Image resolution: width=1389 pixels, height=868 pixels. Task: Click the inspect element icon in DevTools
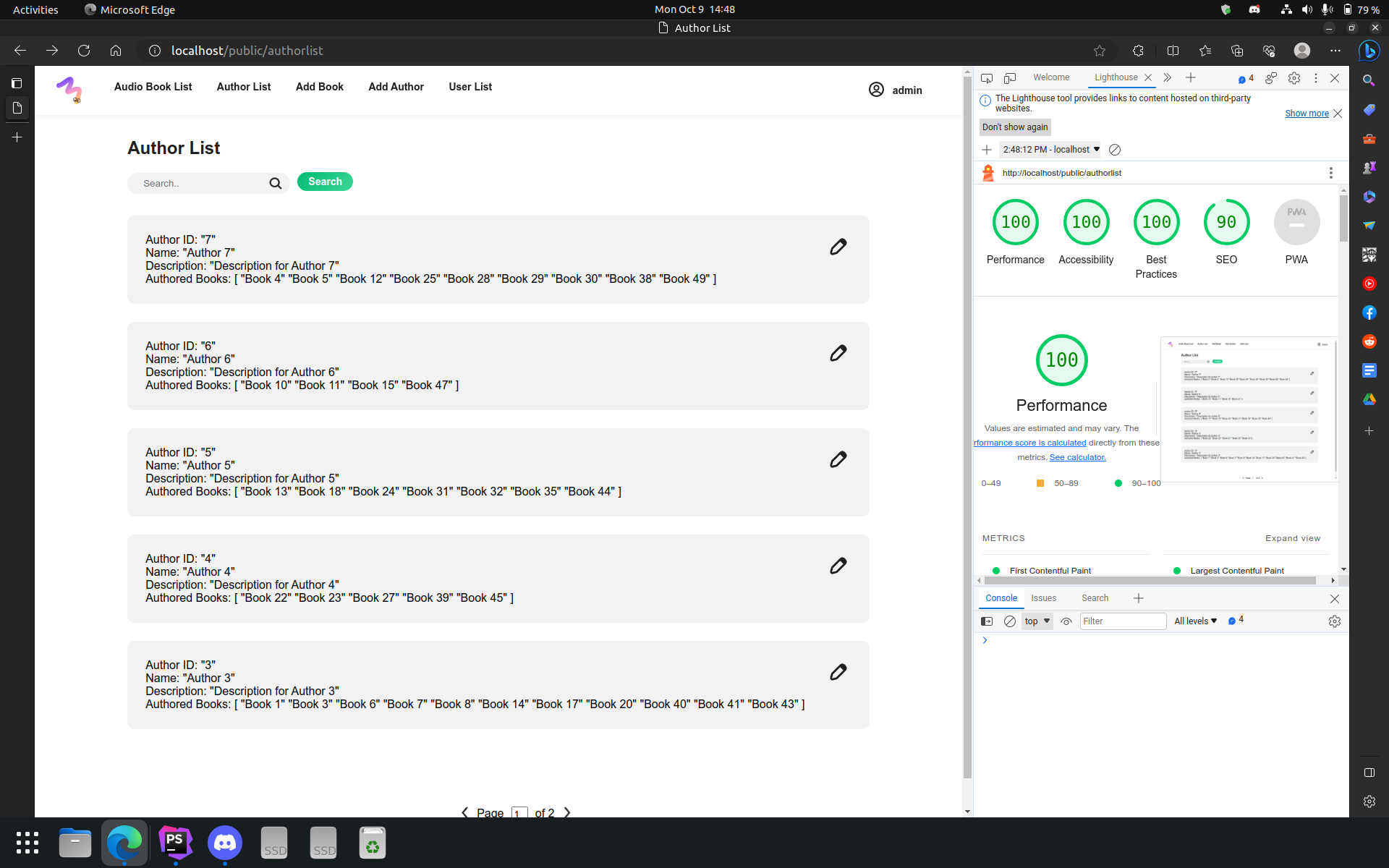click(986, 78)
